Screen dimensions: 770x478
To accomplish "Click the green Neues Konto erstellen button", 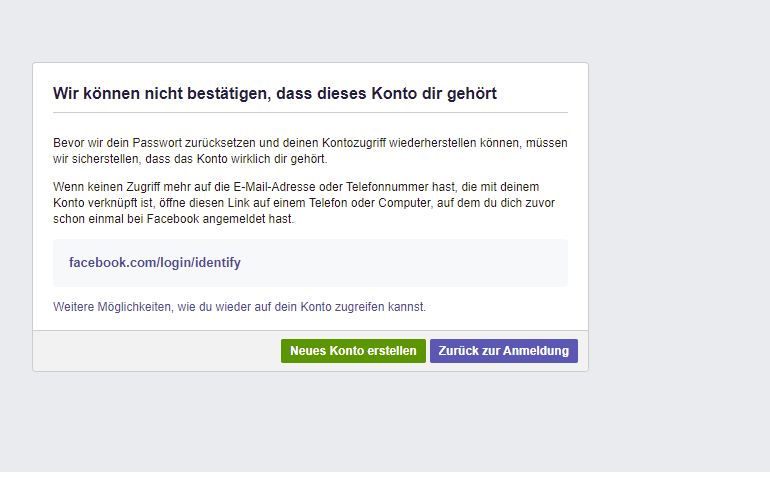I will tap(353, 351).
